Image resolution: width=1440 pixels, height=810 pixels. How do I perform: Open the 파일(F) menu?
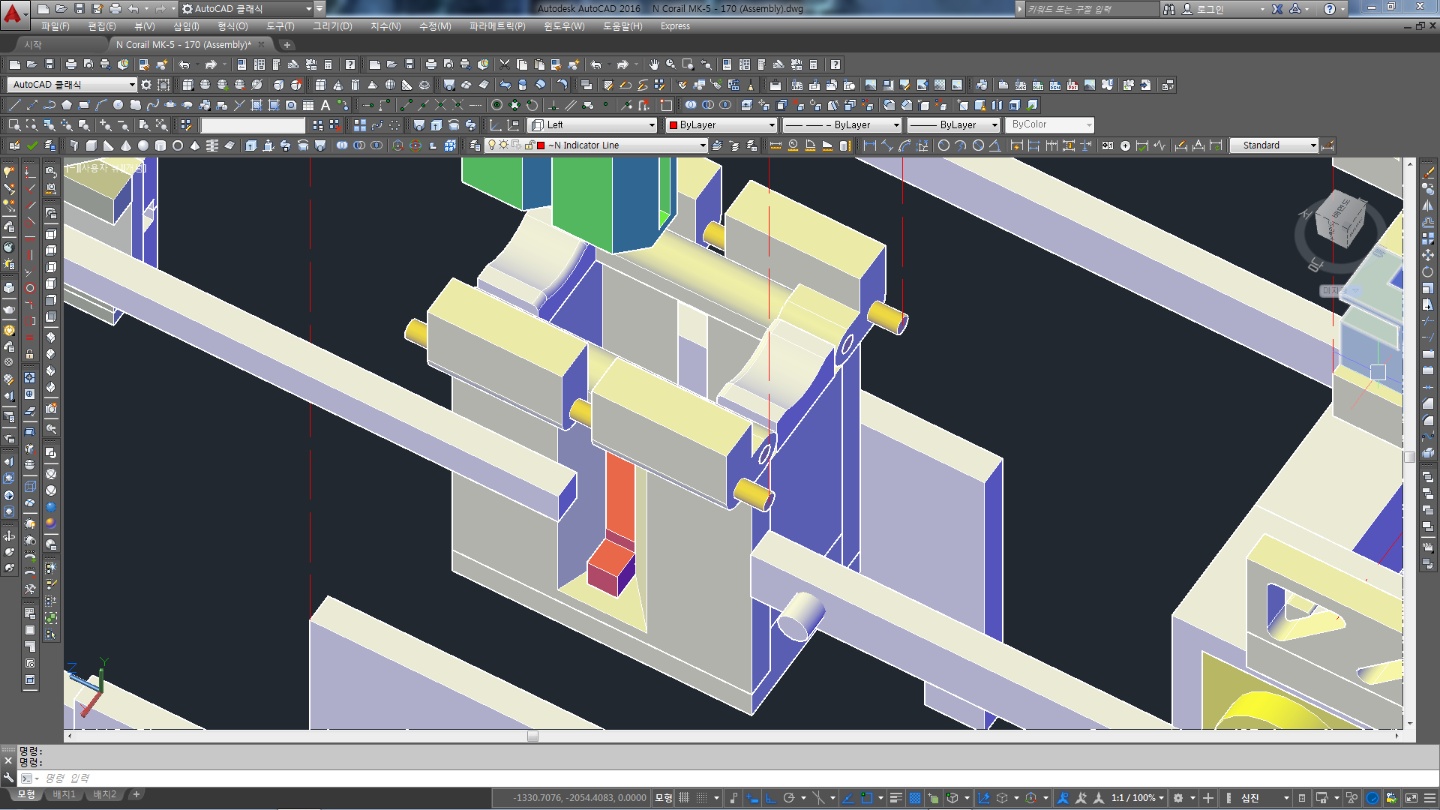pyautogui.click(x=55, y=26)
